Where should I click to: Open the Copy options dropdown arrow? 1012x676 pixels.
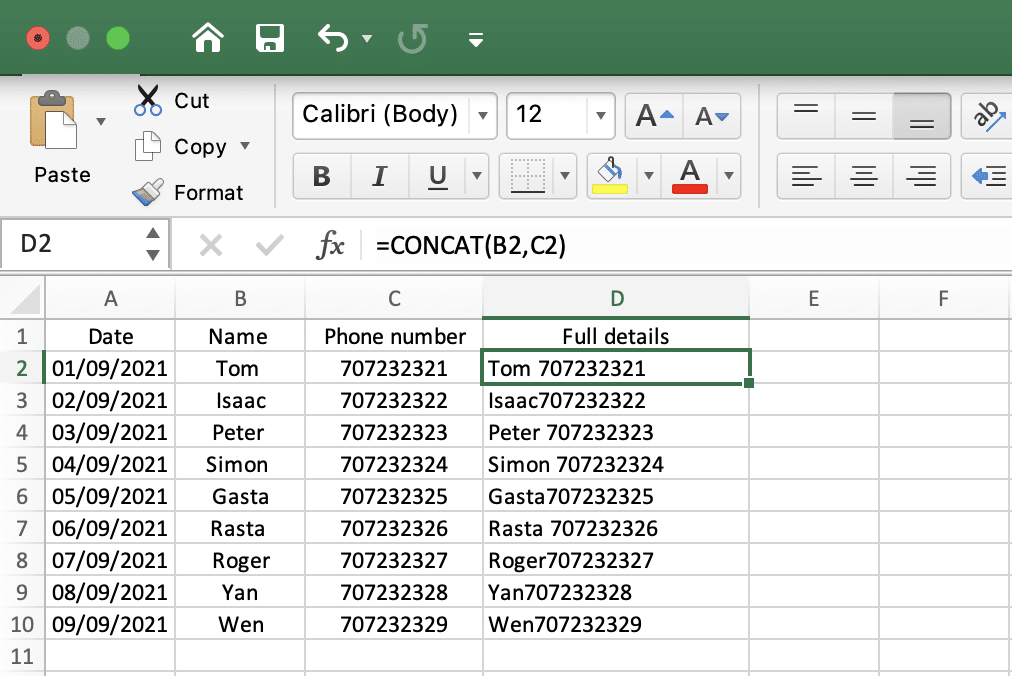click(x=245, y=146)
